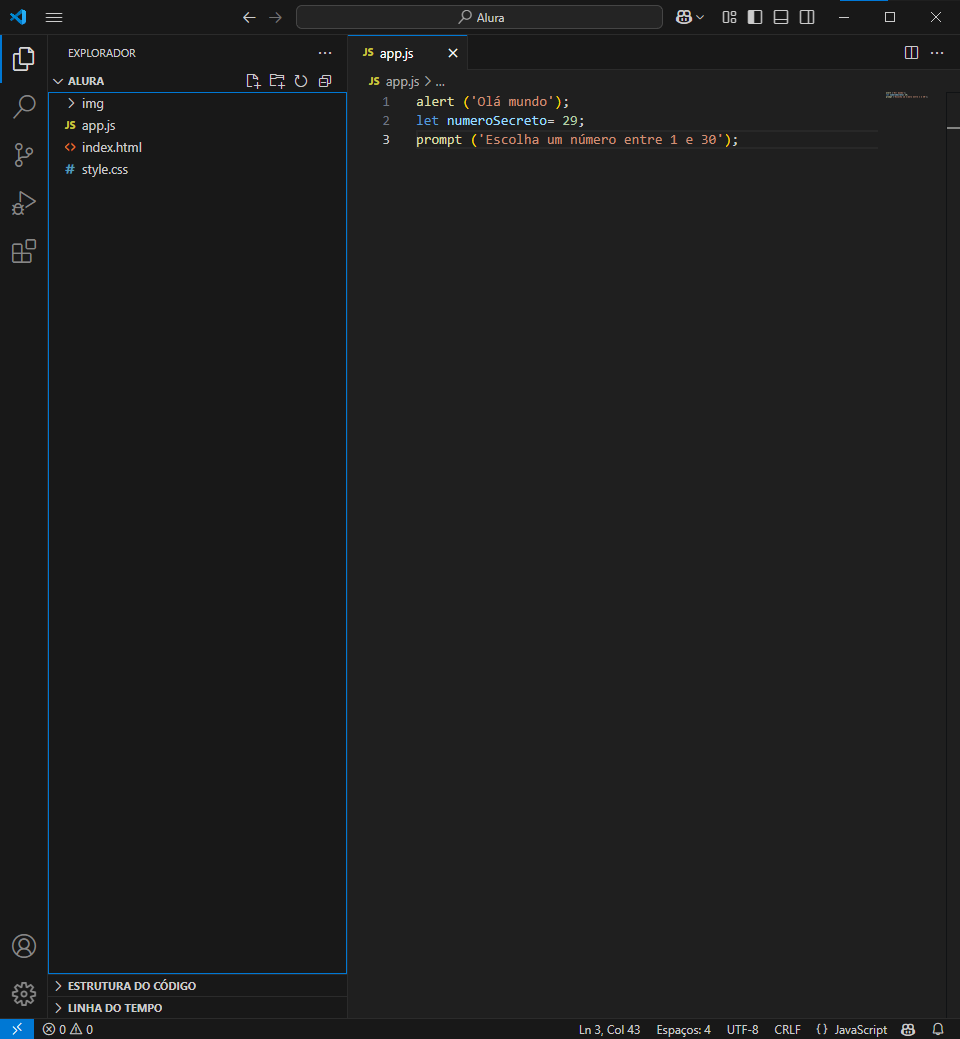Open style.css in file tree
The height and width of the screenshot is (1039, 960).
tap(197, 169)
